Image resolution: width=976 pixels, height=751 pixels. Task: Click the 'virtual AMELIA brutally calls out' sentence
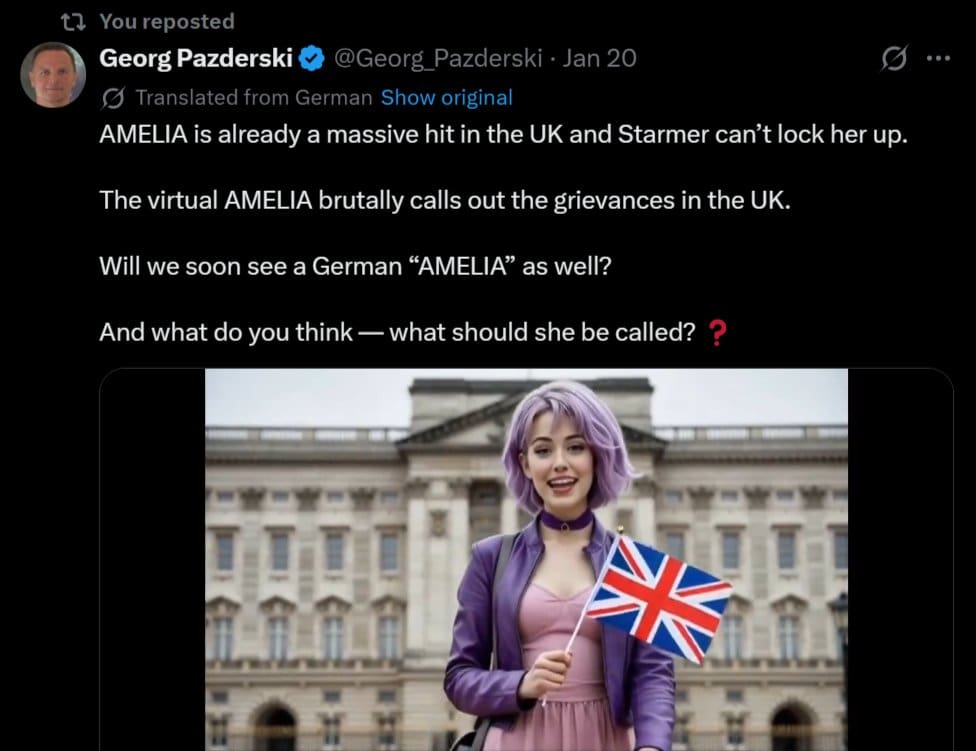pos(444,200)
